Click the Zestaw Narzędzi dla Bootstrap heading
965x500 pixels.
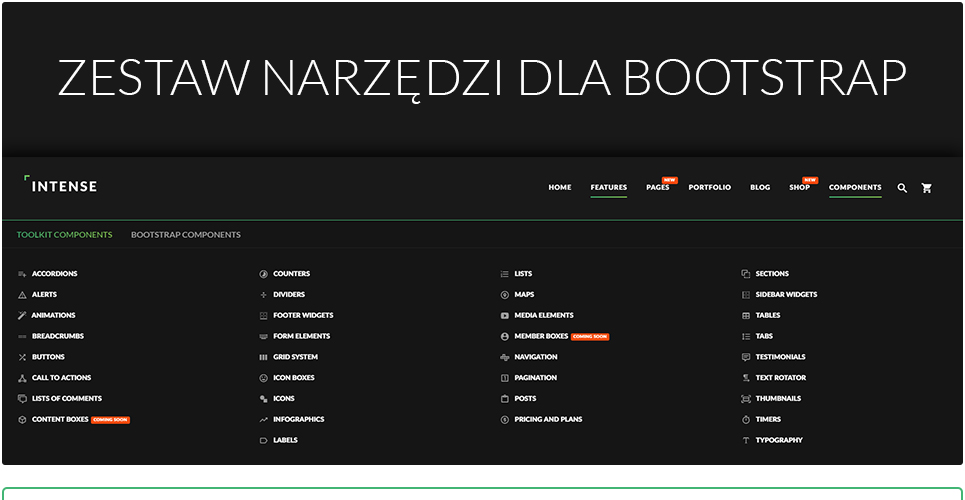[x=482, y=79]
